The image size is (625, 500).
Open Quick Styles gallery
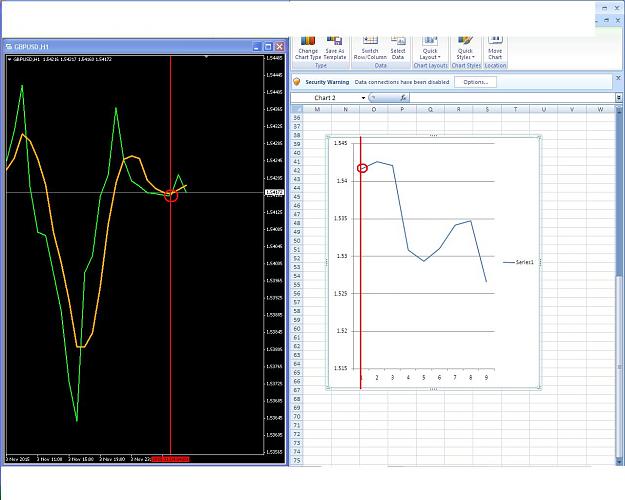(465, 48)
